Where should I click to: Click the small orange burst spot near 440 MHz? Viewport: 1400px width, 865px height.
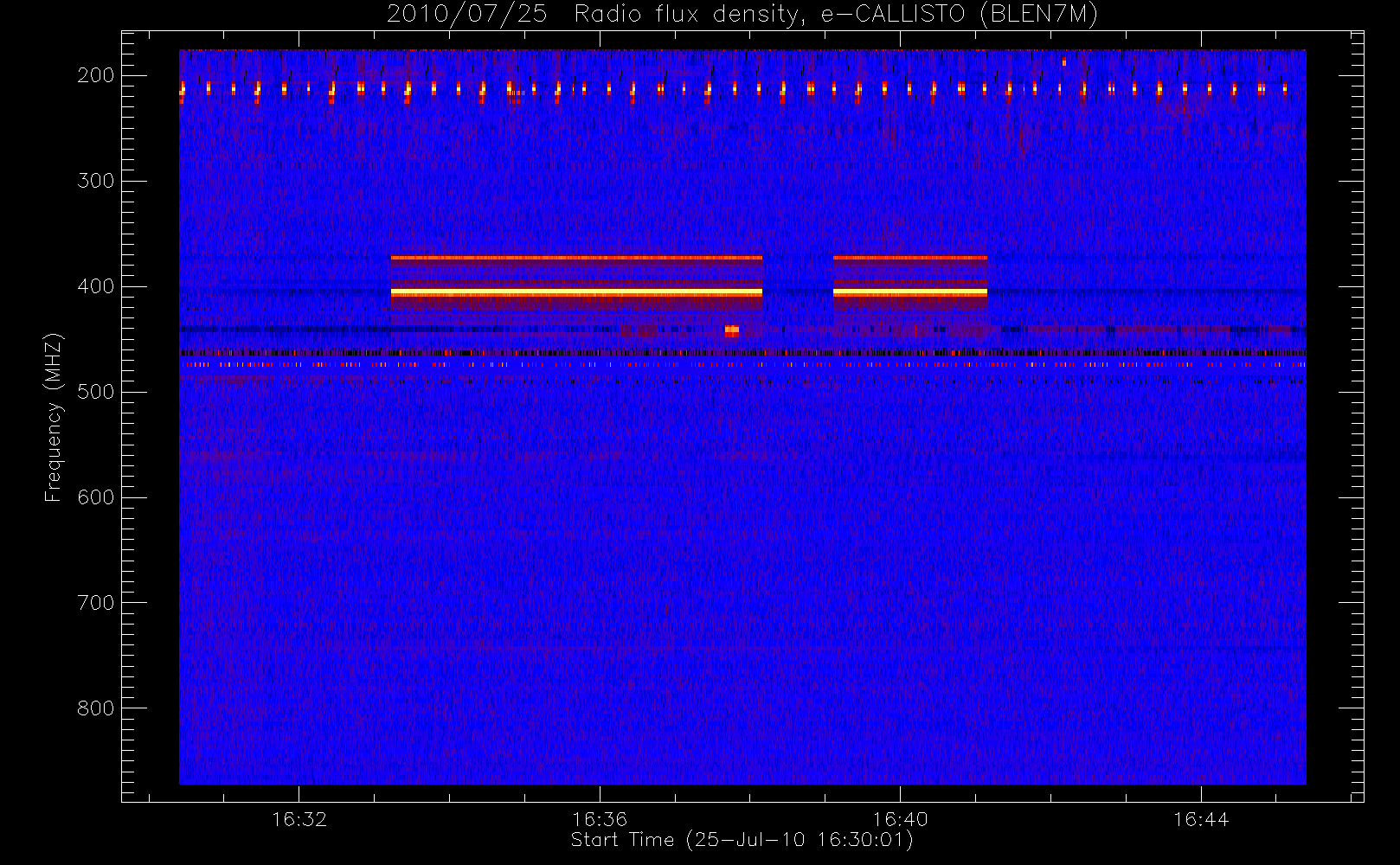point(732,330)
